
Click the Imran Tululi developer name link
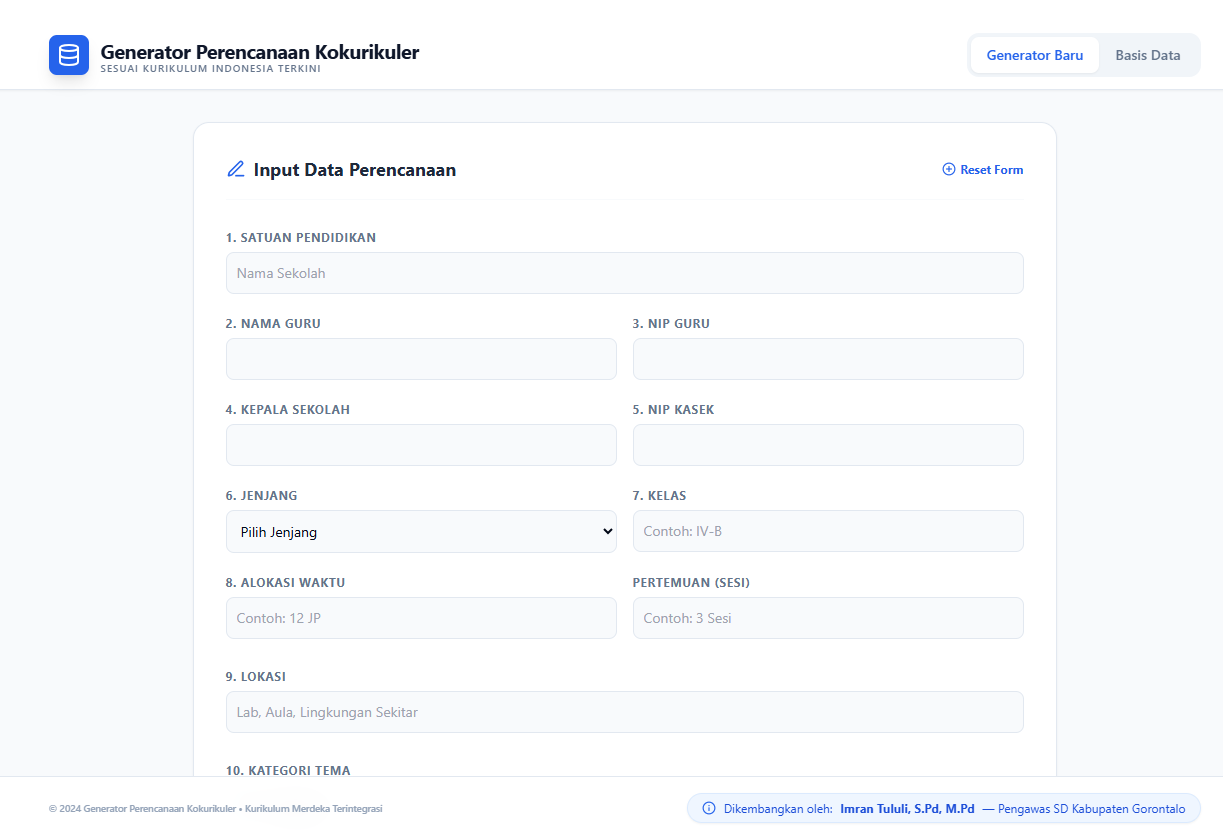tap(907, 808)
